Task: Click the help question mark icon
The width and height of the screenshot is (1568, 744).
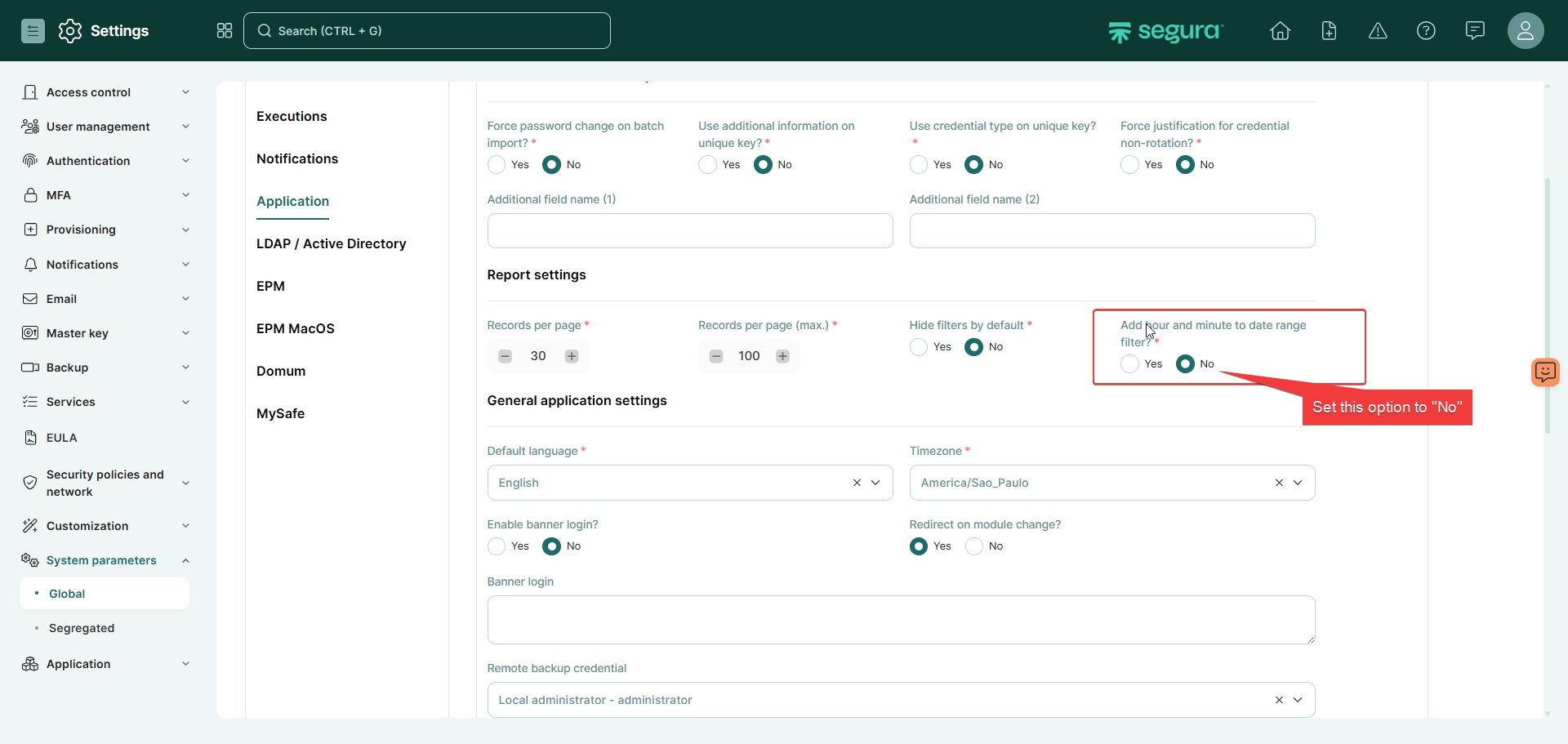Action: tap(1426, 31)
